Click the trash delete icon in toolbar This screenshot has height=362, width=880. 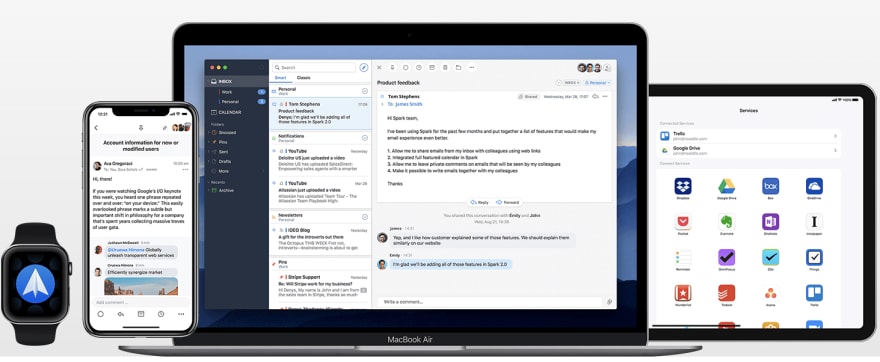(x=445, y=67)
